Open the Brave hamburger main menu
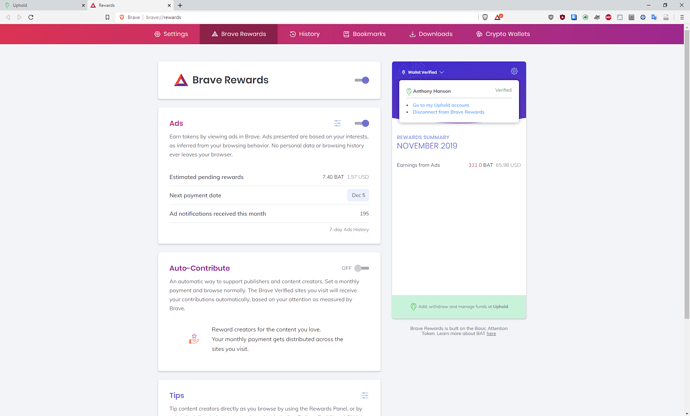The height and width of the screenshot is (416, 690). (682, 17)
